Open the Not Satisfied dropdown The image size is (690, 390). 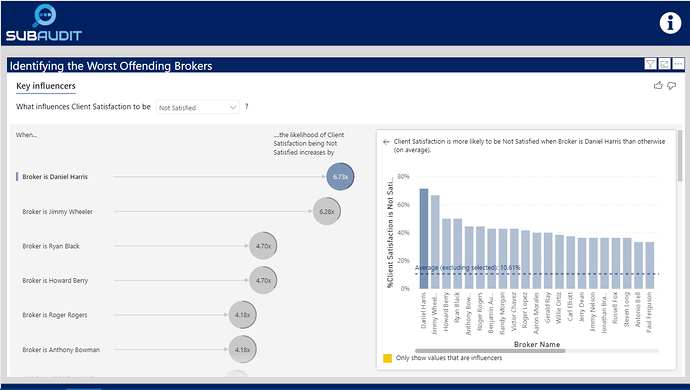click(x=198, y=107)
